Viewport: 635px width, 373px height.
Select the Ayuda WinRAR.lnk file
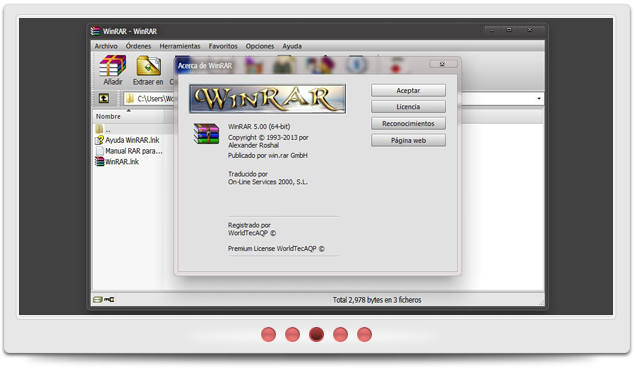(x=127, y=140)
